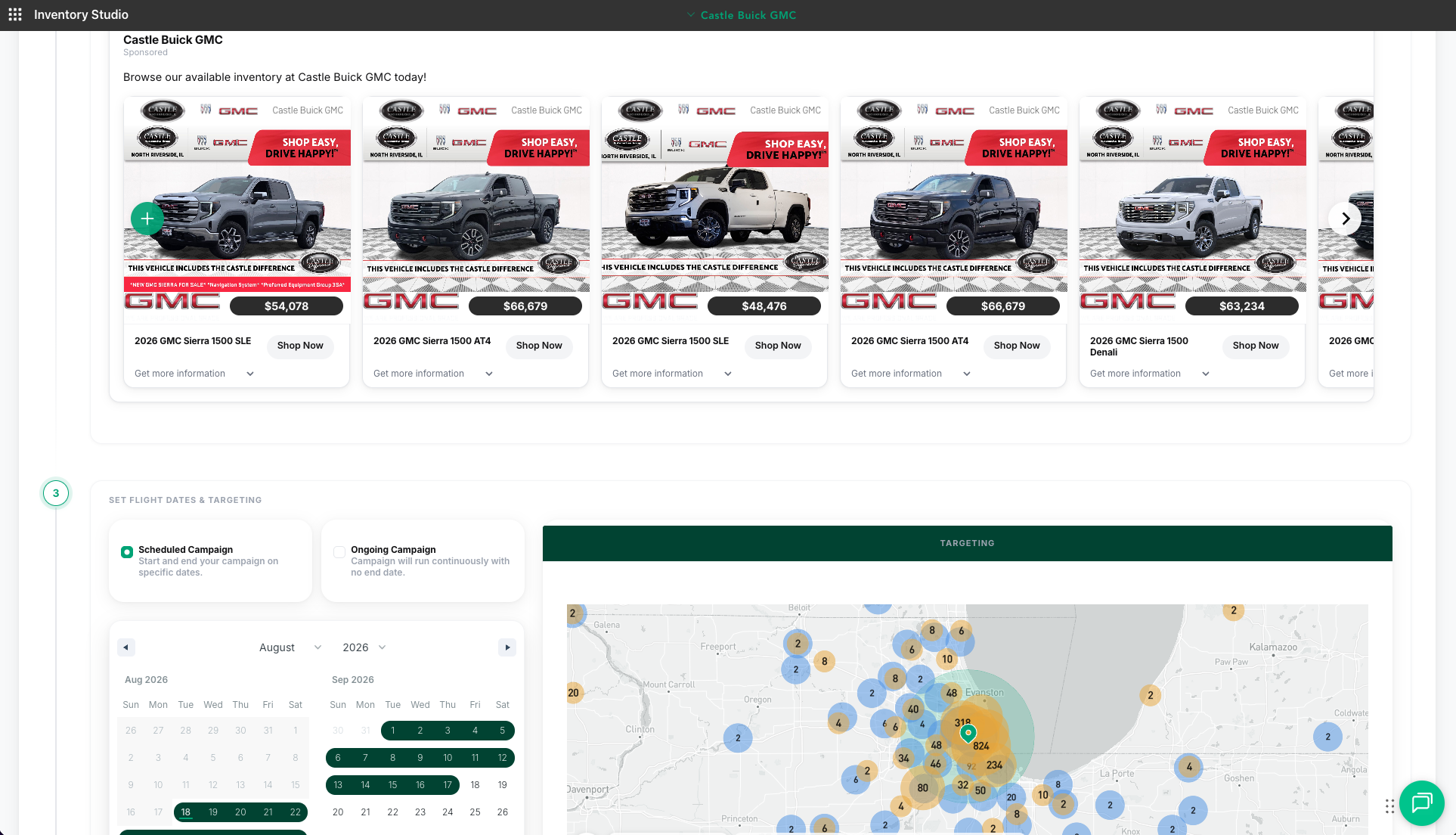
Task: Click the step 3 circle indicator
Action: pyautogui.click(x=56, y=493)
